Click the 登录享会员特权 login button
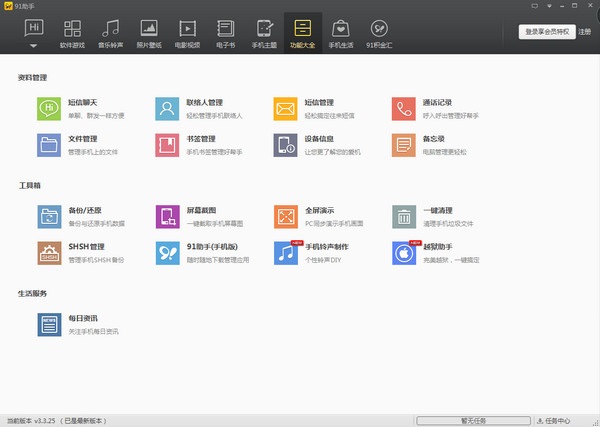The image size is (600, 427). [x=545, y=32]
